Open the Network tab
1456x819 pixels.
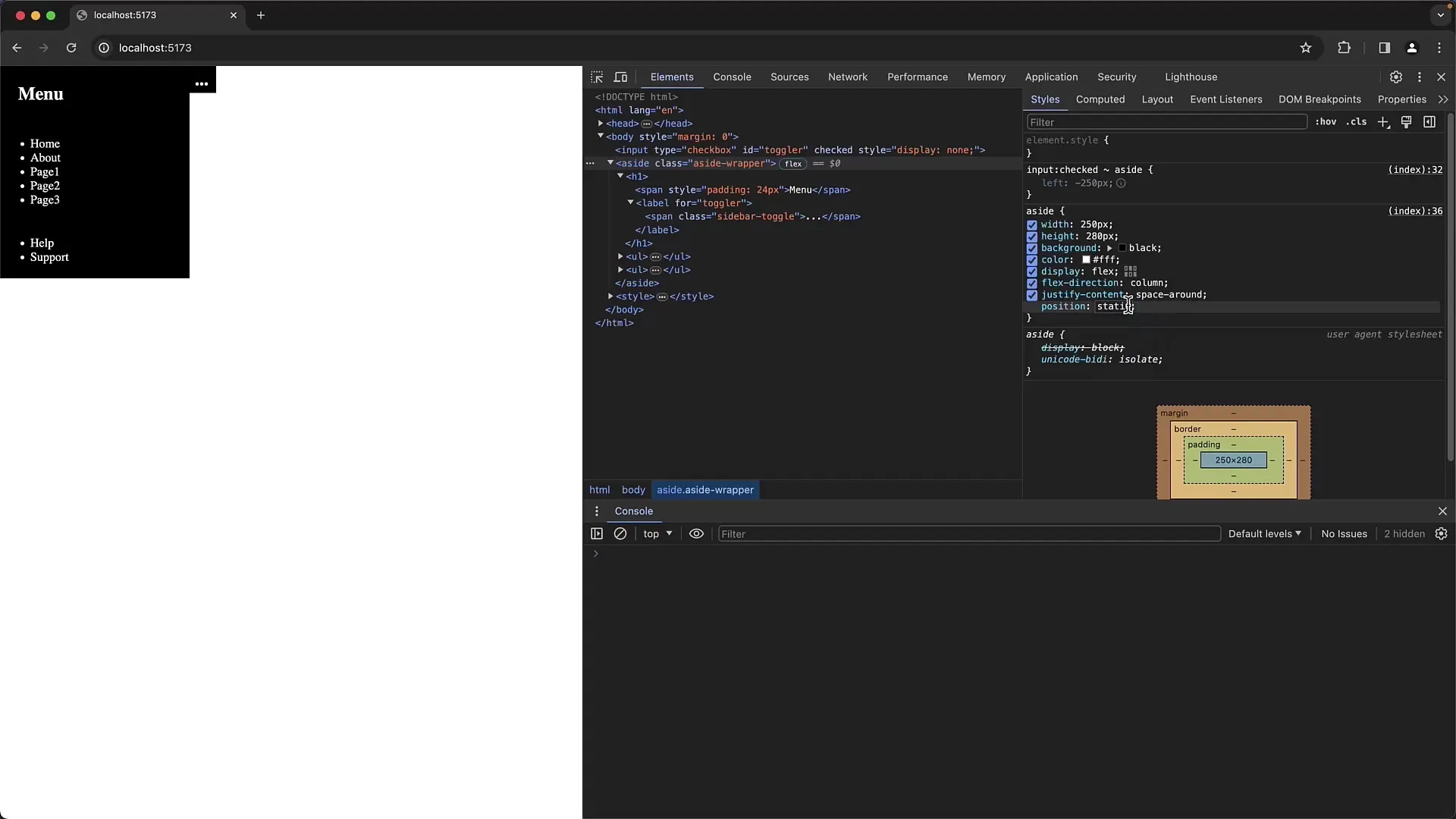[x=848, y=77]
